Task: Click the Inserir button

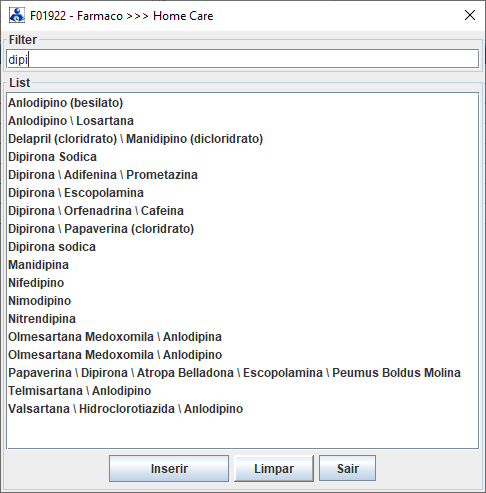Action: point(169,468)
